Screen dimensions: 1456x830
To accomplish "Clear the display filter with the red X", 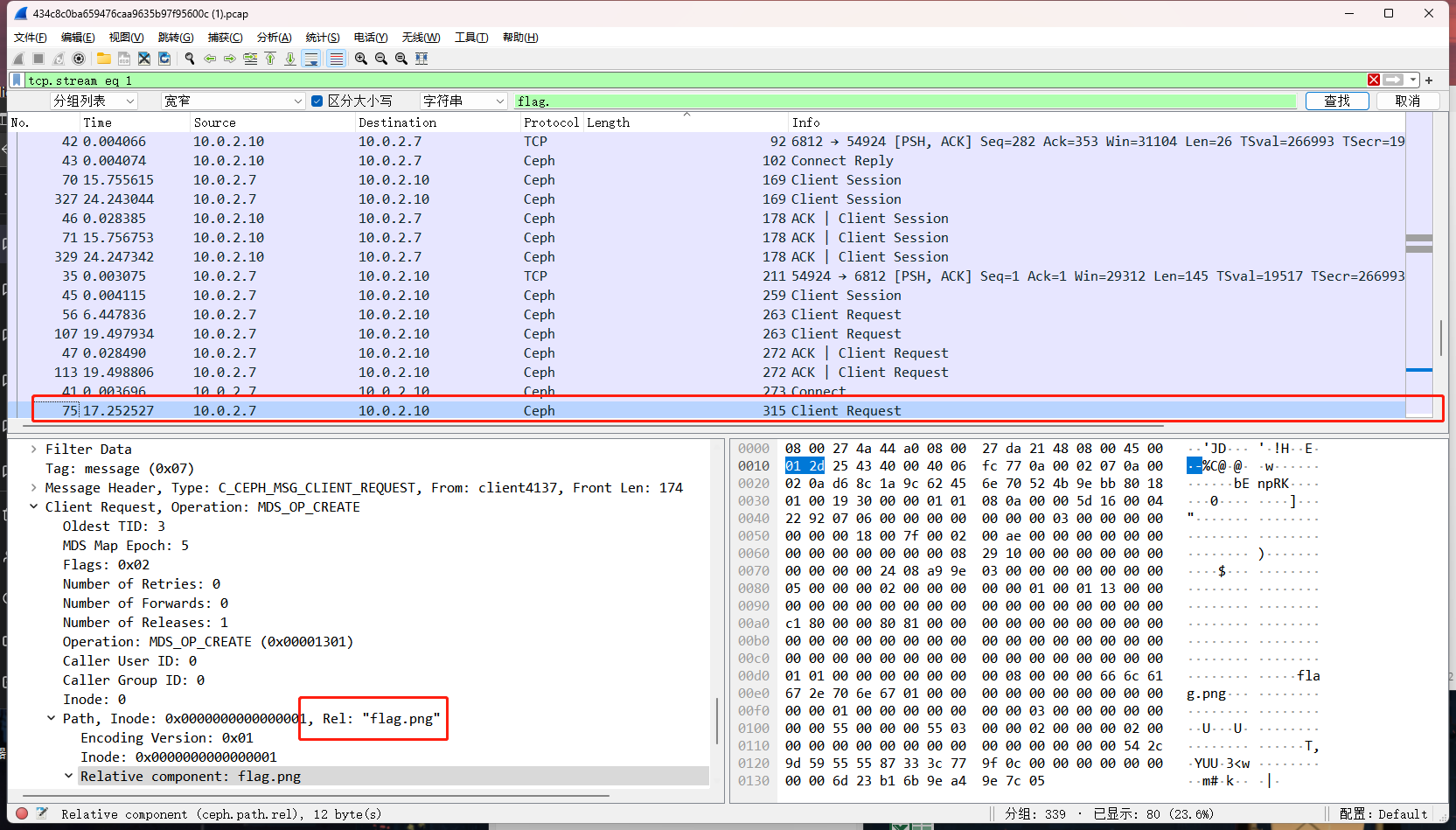I will [x=1374, y=80].
